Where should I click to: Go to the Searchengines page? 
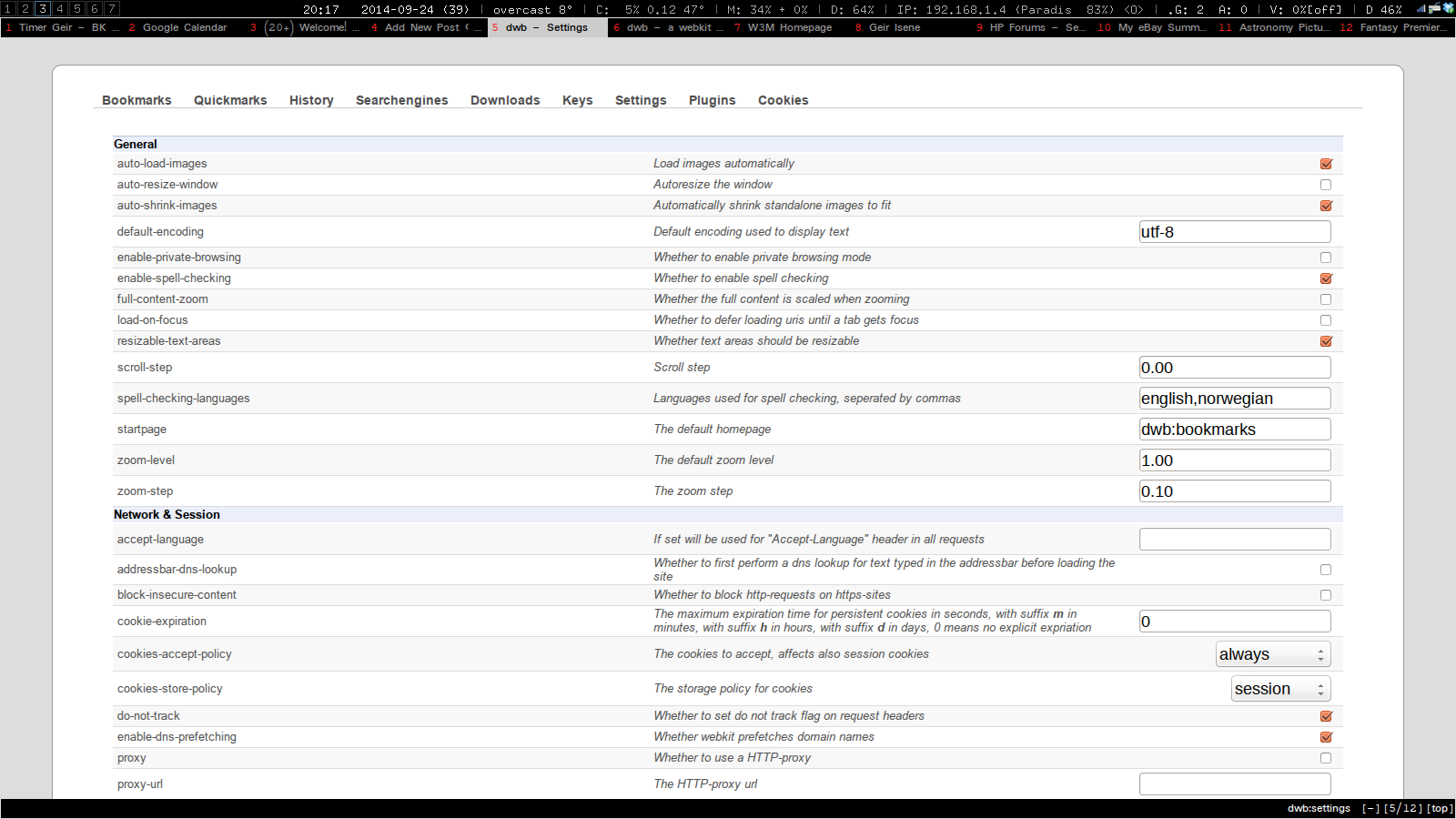point(401,100)
